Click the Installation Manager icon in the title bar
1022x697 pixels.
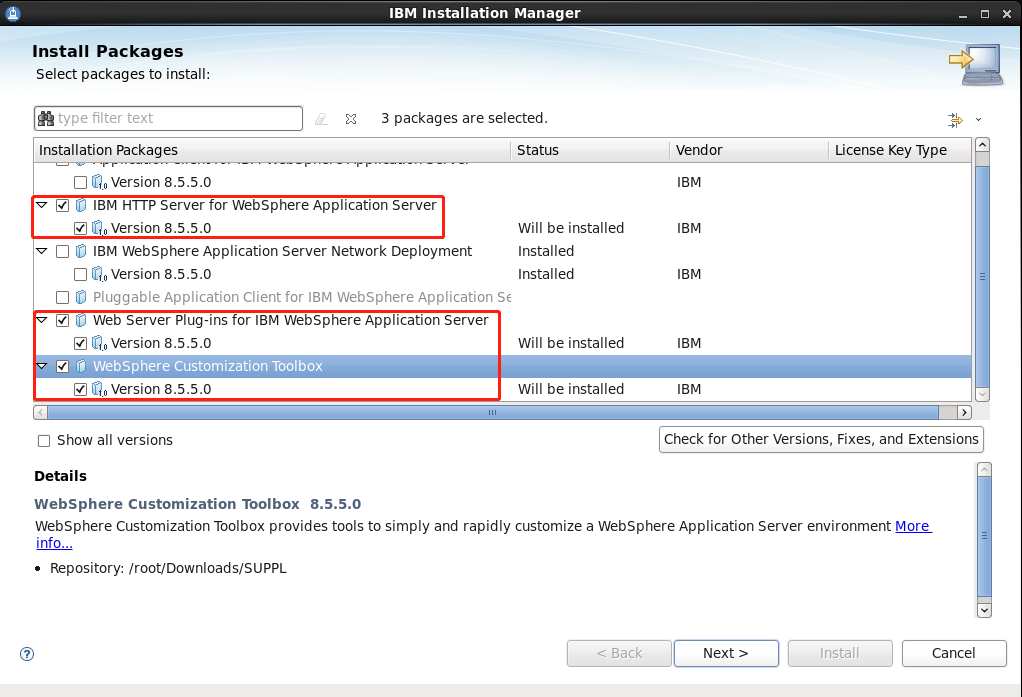12,13
